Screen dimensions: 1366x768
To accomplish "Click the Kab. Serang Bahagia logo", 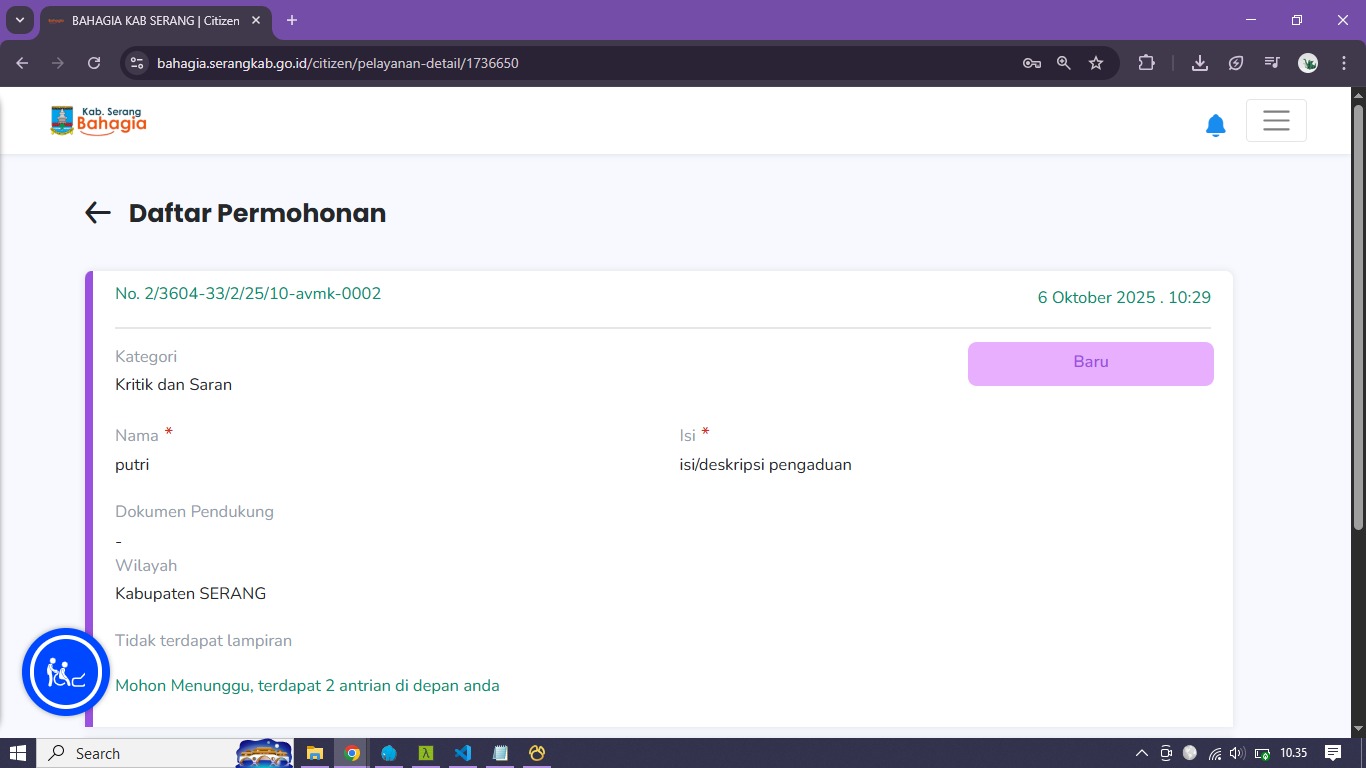I will pos(98,121).
